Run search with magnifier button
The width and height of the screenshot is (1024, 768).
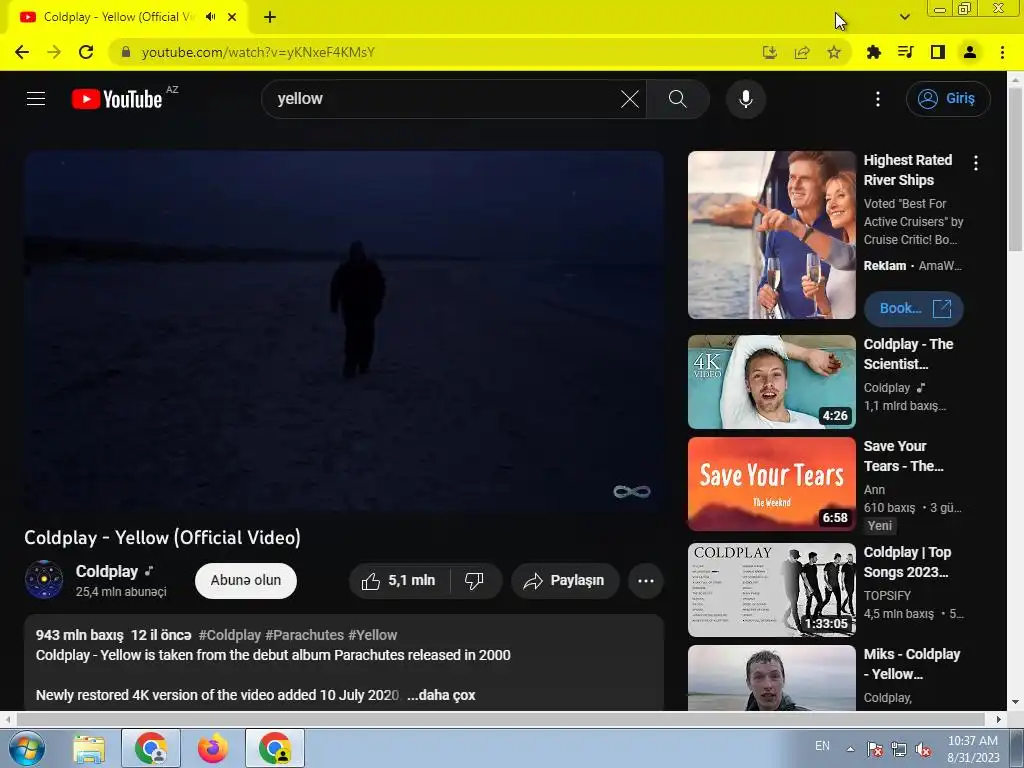678,99
